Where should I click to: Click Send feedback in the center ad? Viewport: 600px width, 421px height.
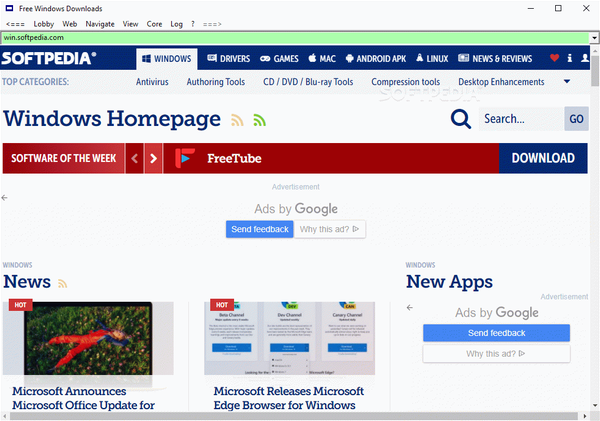259,229
